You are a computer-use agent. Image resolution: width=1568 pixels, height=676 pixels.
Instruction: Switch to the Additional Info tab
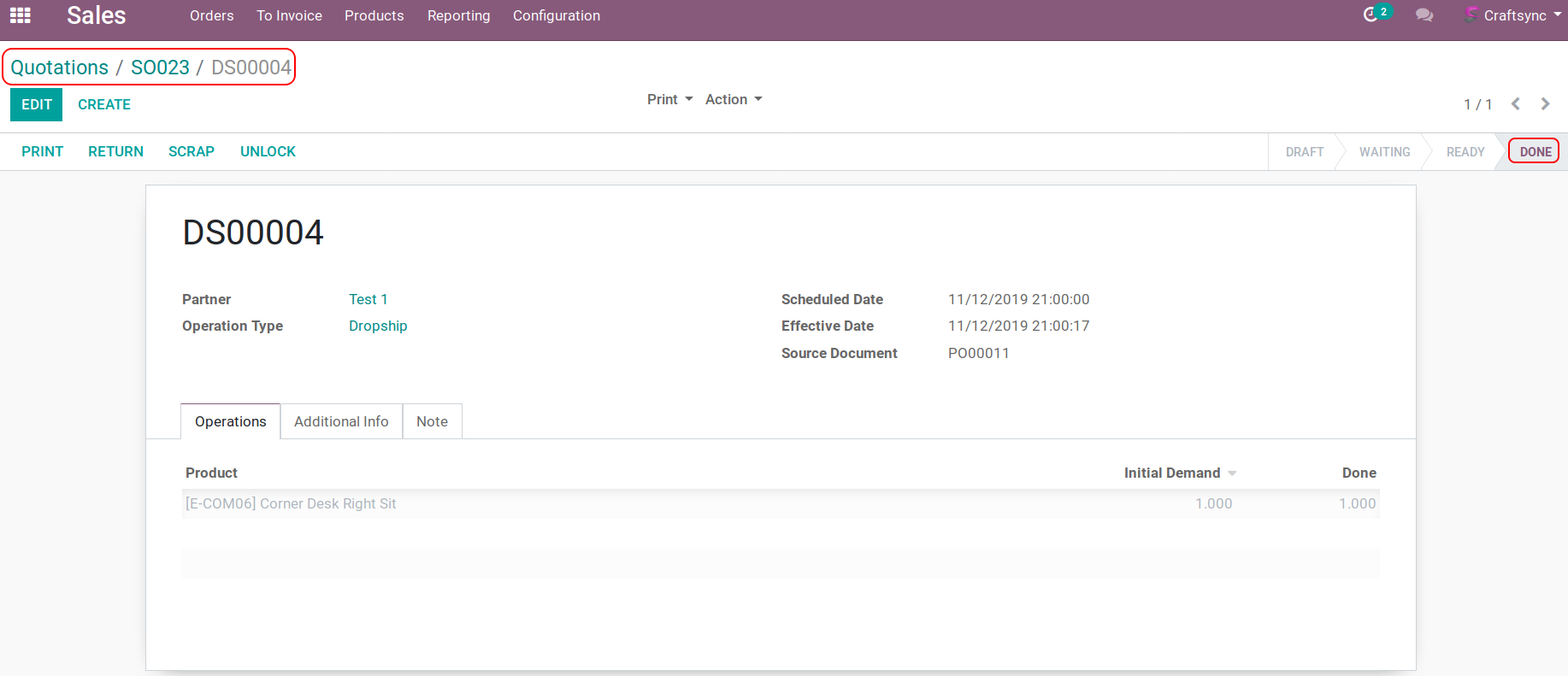(x=341, y=421)
